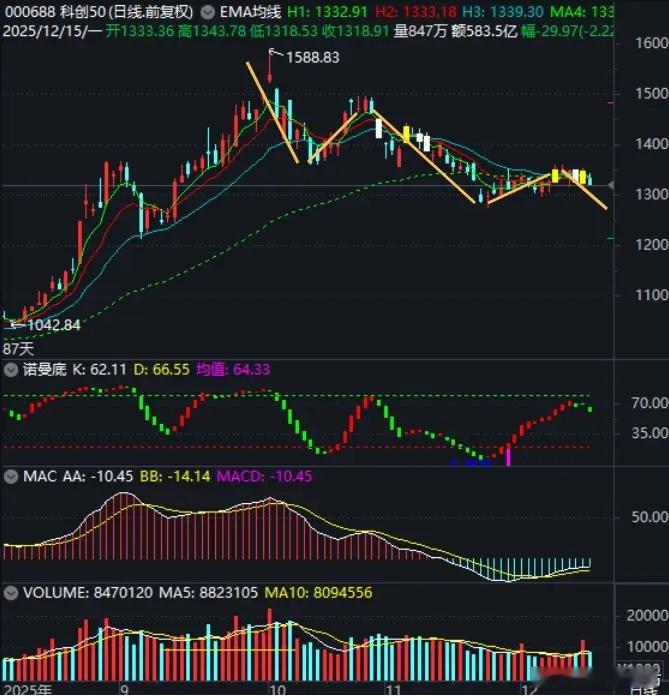Click the MA10: 8094556 value
Image resolution: width=669 pixels, height=696 pixels.
pyautogui.click(x=318, y=593)
